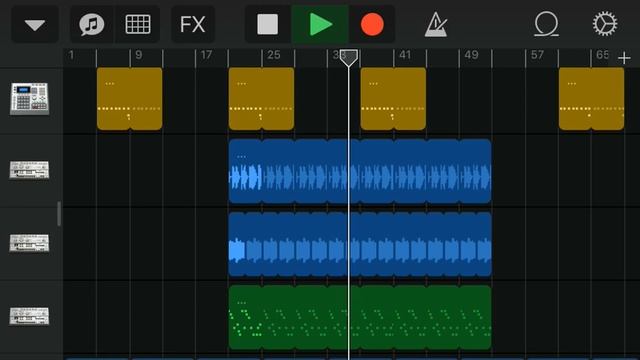Select the yellow drum region starting near bar 21
Image resolution: width=640 pixels, height=360 pixels.
click(x=261, y=99)
